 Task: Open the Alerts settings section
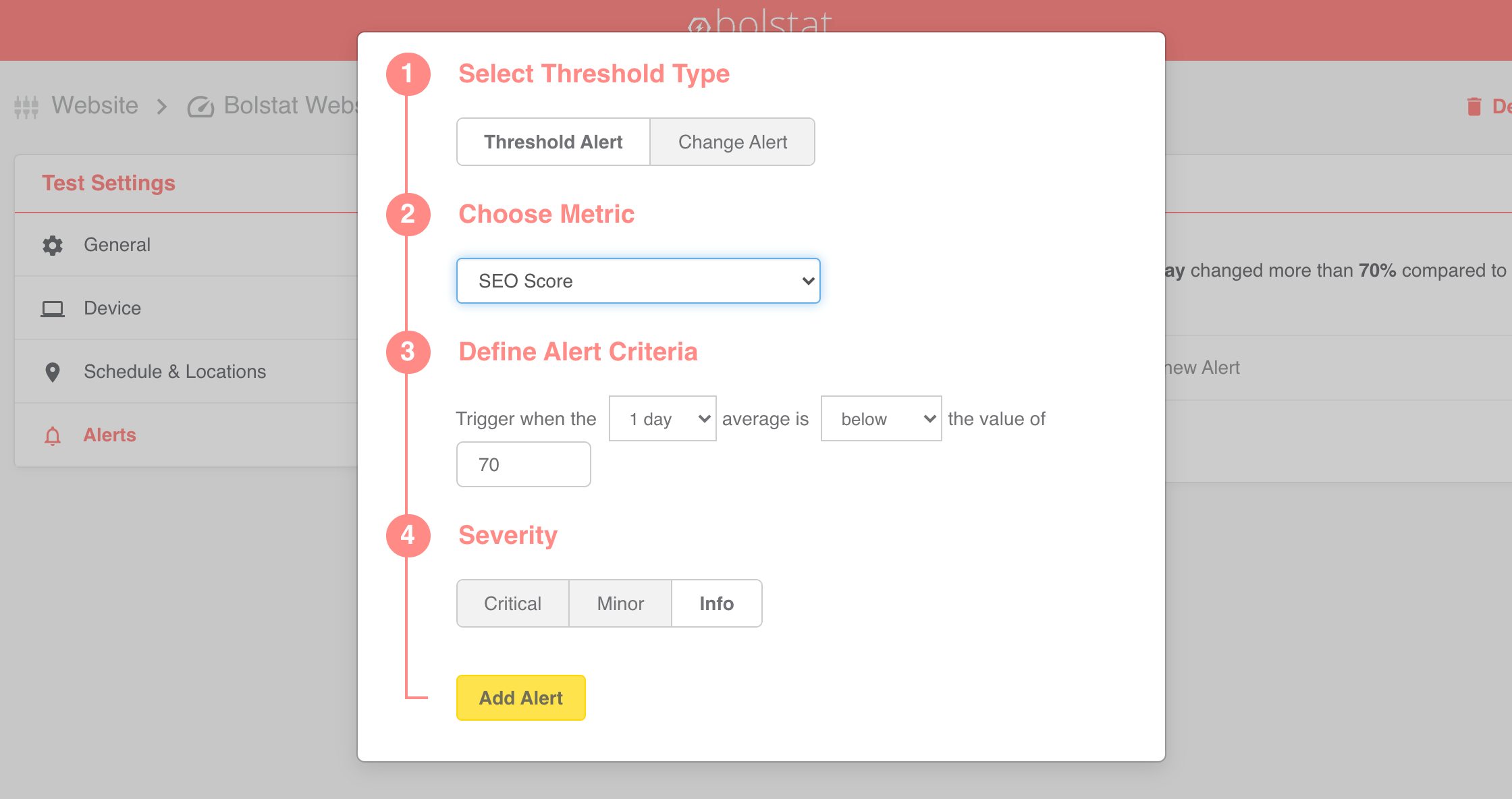(109, 435)
